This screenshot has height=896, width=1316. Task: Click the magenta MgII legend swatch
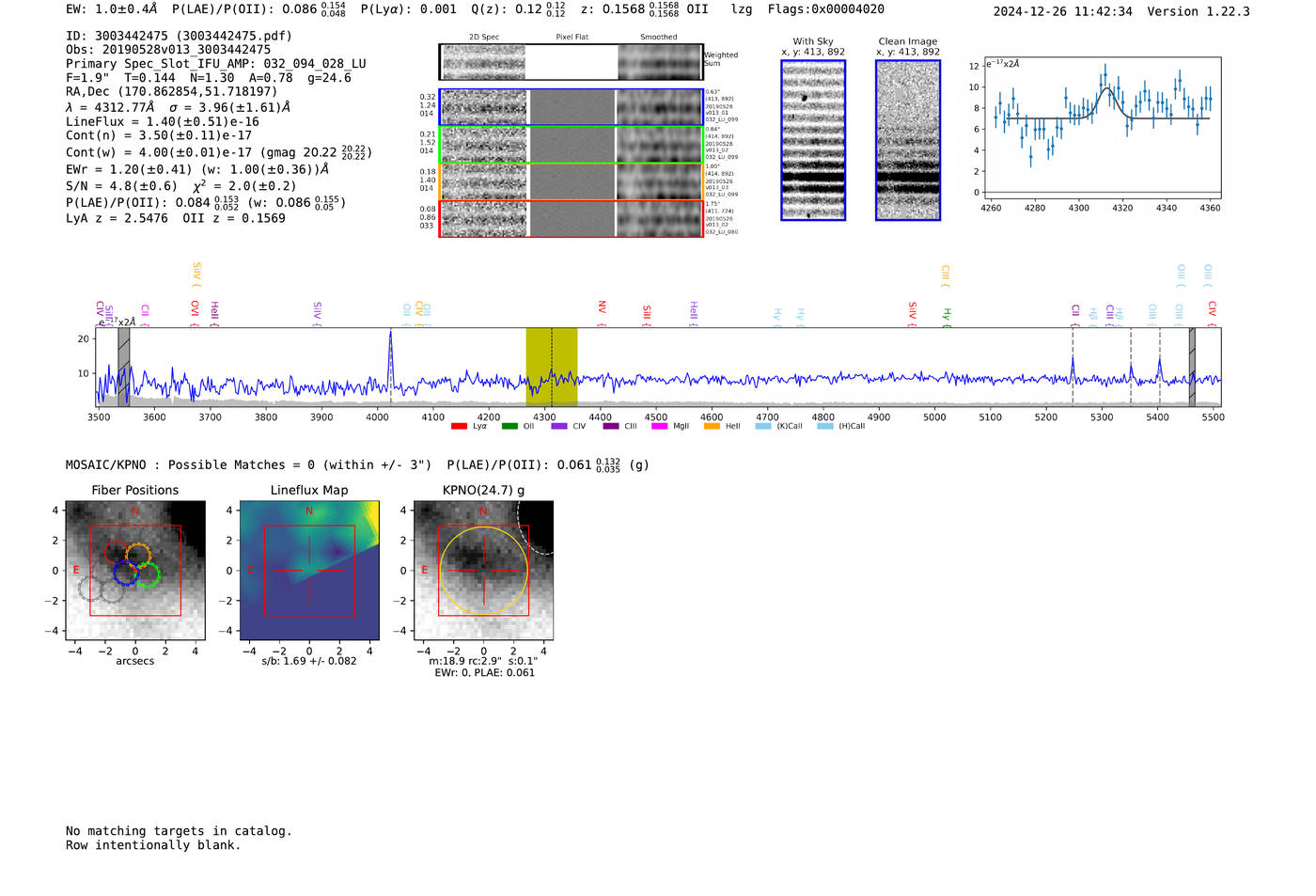659,426
